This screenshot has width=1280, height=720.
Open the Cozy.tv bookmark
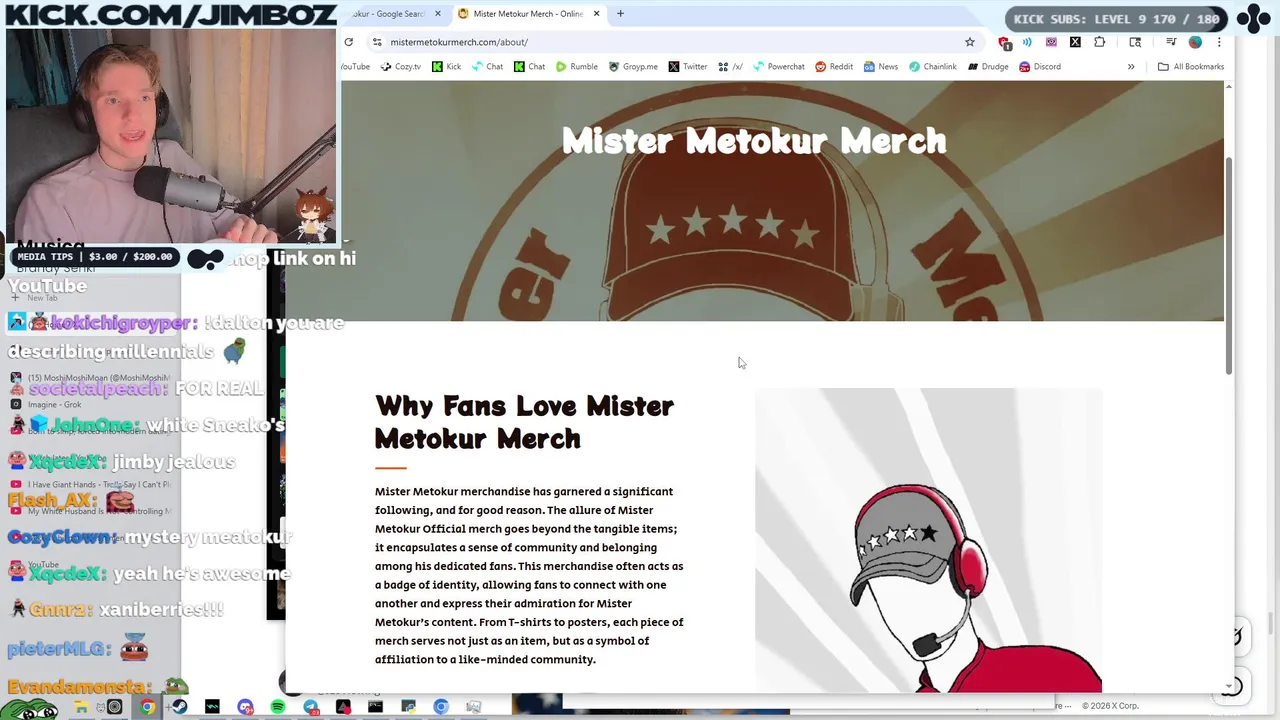pos(401,67)
